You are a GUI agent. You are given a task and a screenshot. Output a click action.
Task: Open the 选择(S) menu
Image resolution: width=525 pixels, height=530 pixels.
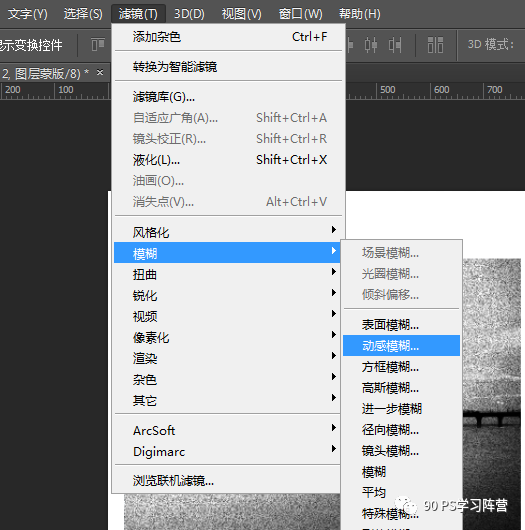83,14
